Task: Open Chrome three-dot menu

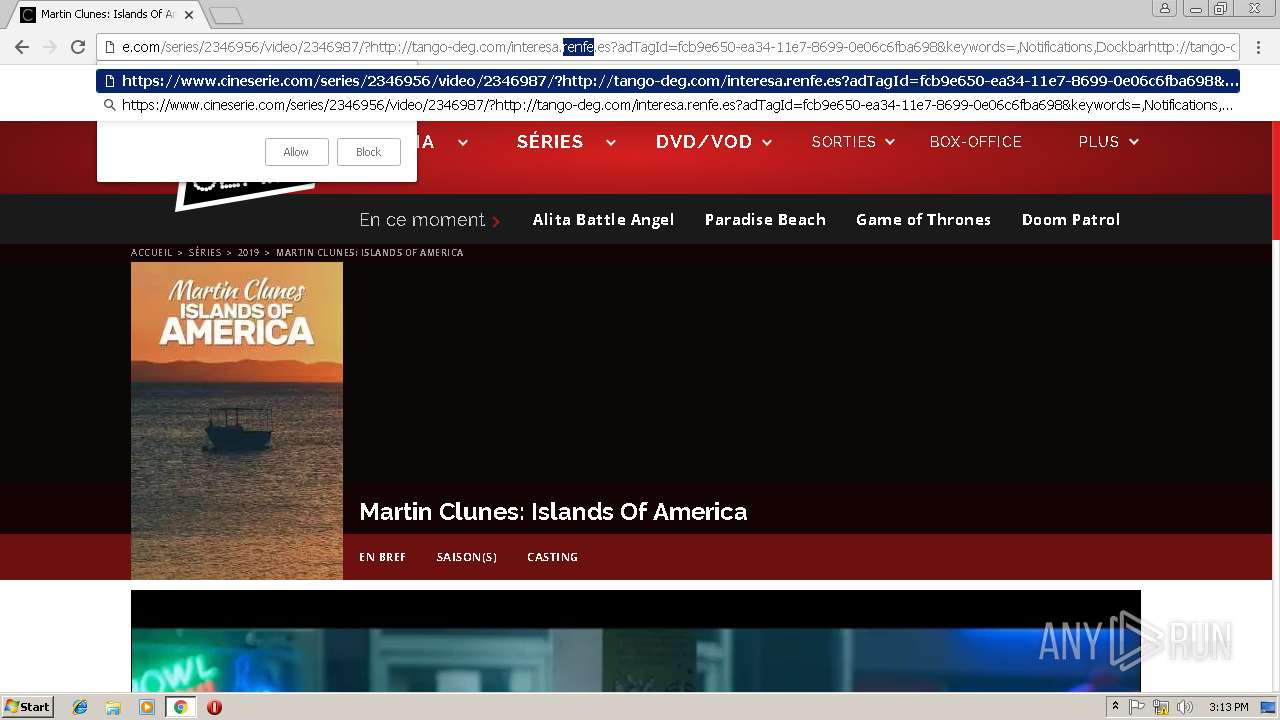Action: coord(1258,47)
